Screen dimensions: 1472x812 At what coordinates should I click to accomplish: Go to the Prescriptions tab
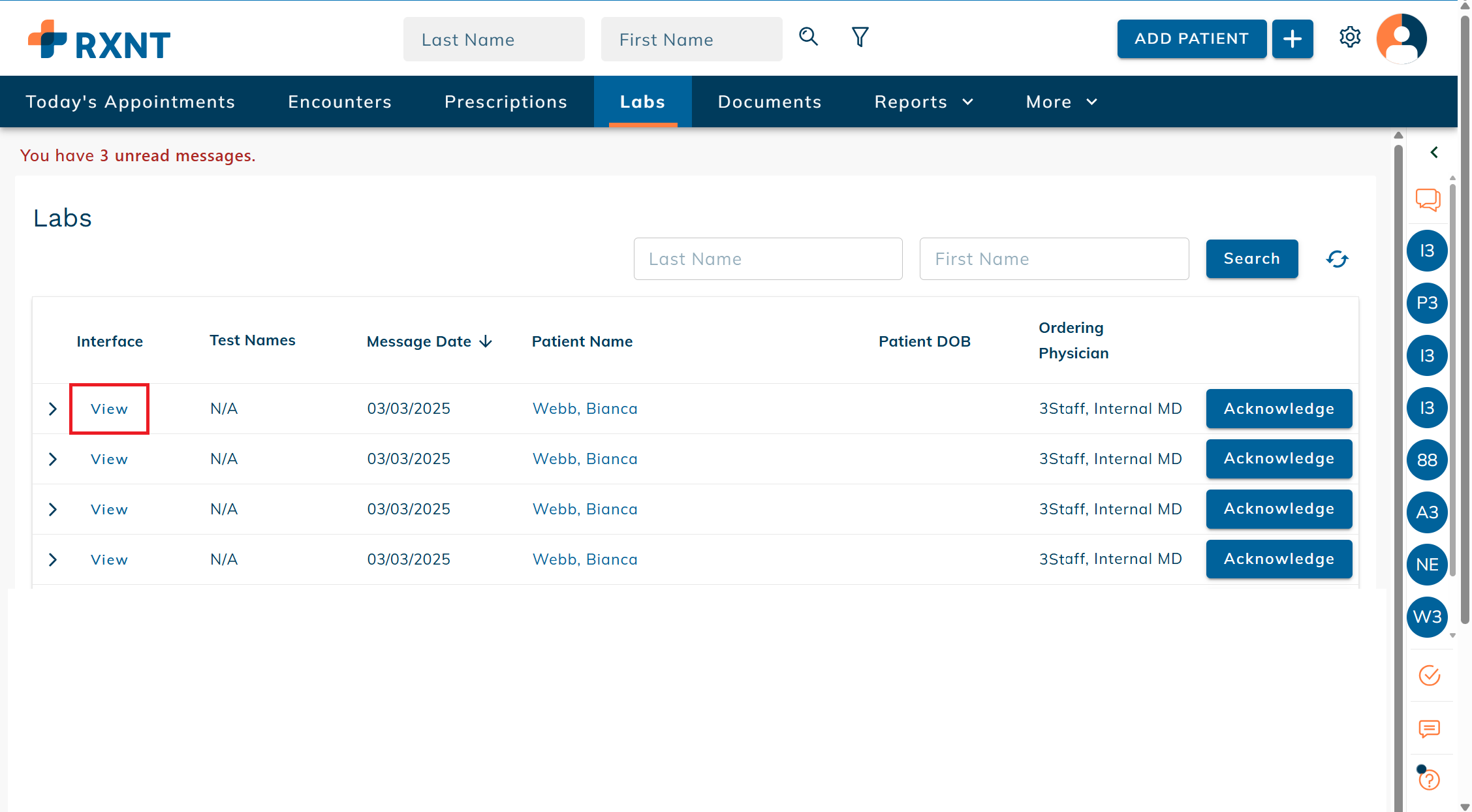click(x=506, y=102)
